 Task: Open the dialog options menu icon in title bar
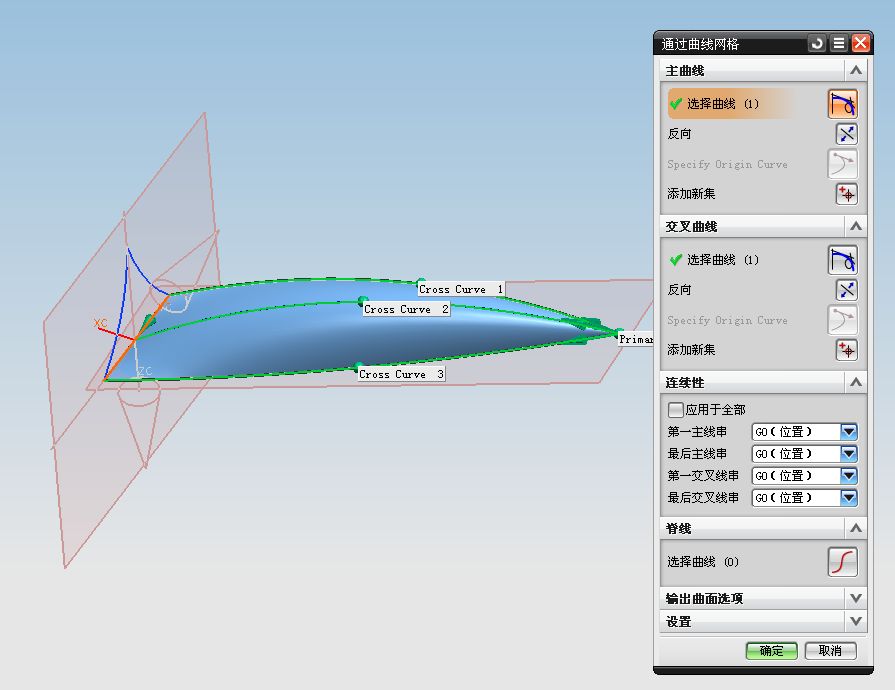838,43
